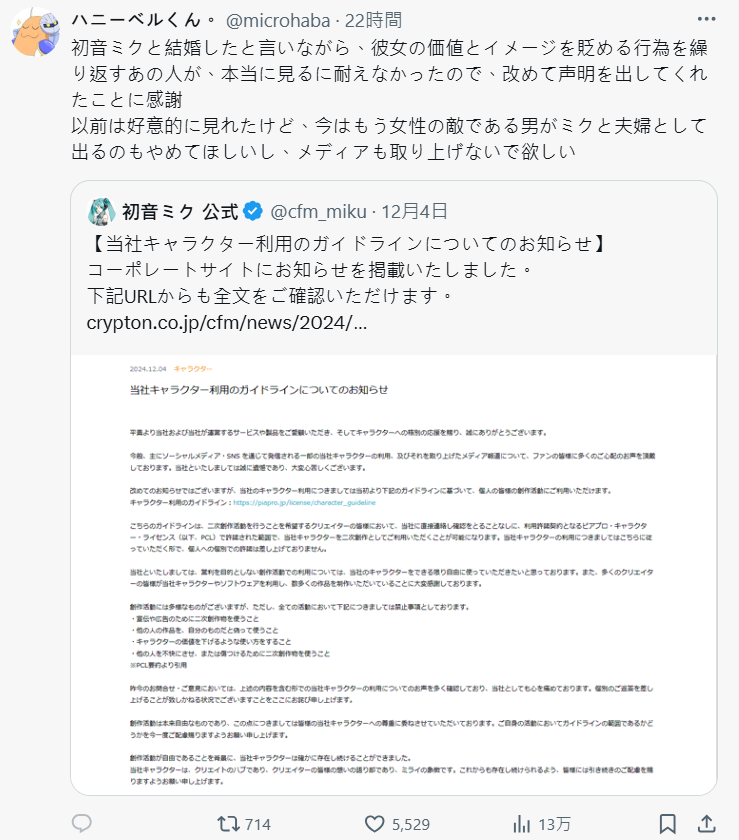Click the blue verified badge
Image resolution: width=739 pixels, height=840 pixels.
tap(253, 212)
